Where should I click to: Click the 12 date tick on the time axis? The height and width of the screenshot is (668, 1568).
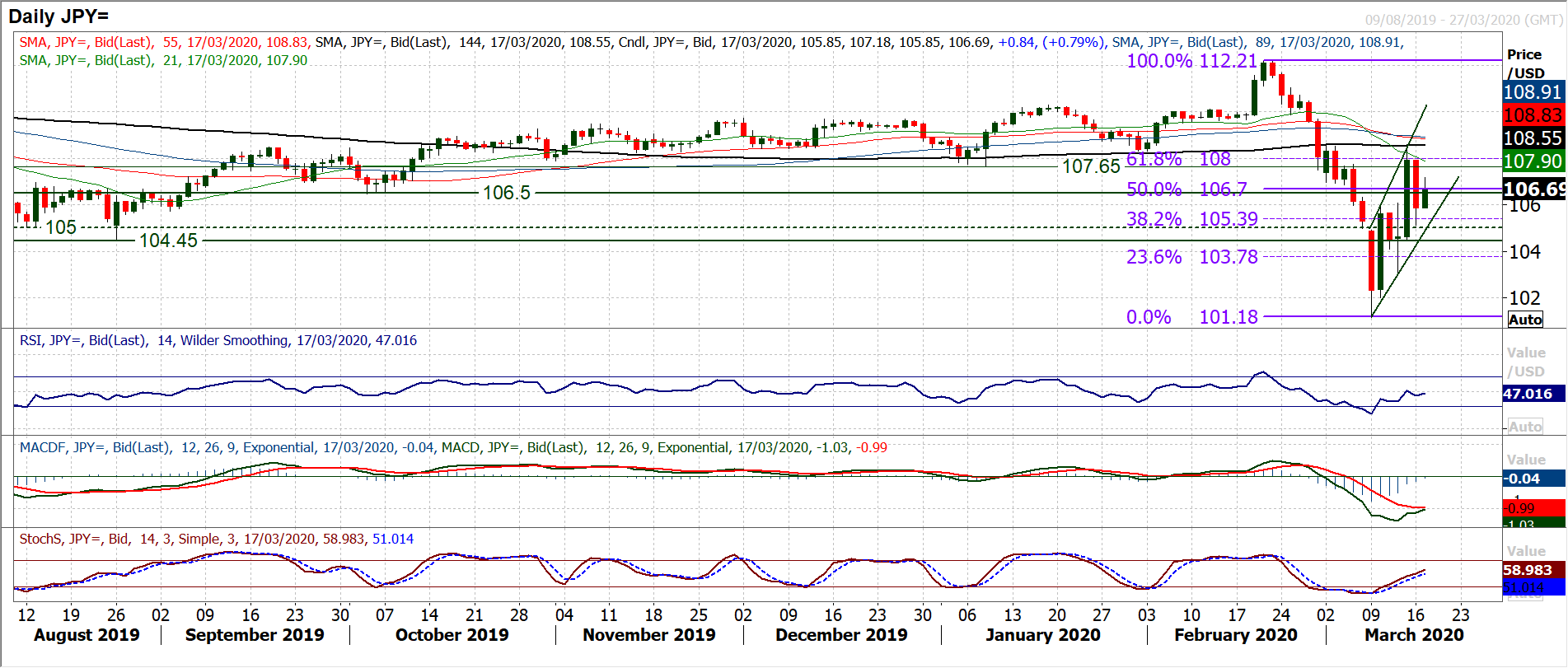point(26,615)
